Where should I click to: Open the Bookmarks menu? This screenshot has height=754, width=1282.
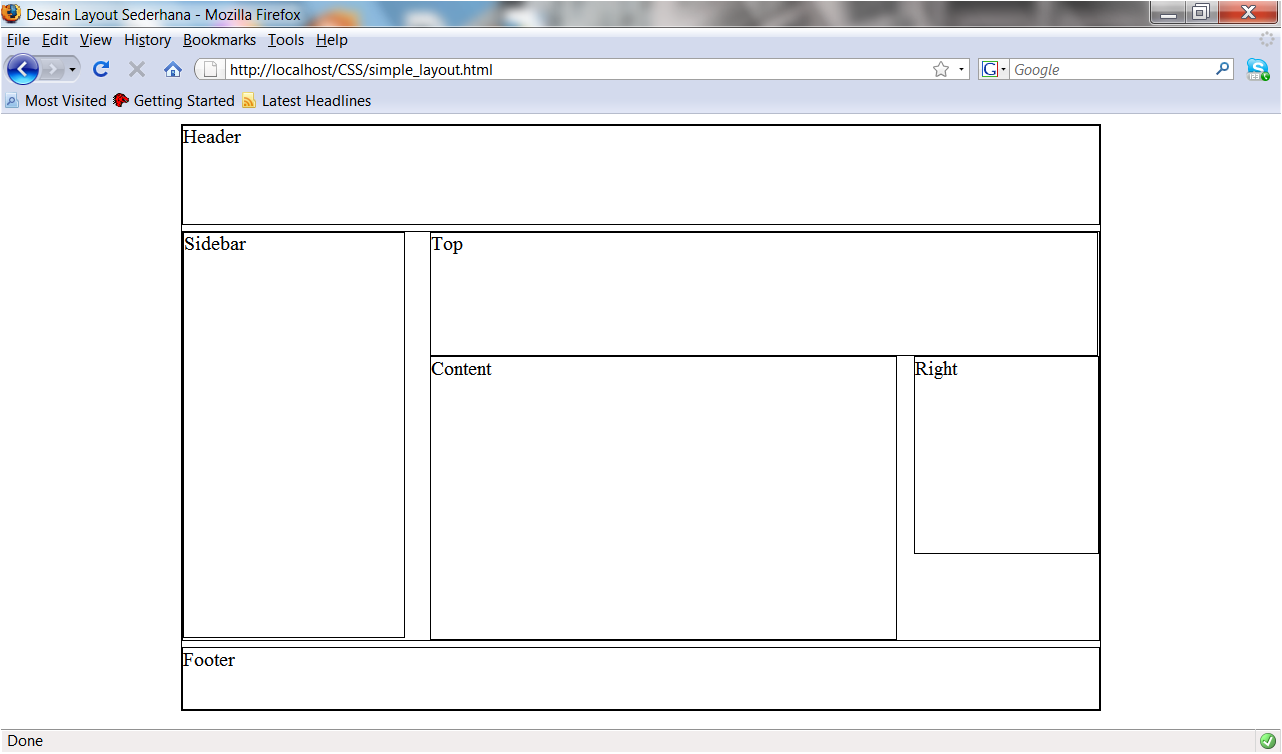coord(219,40)
